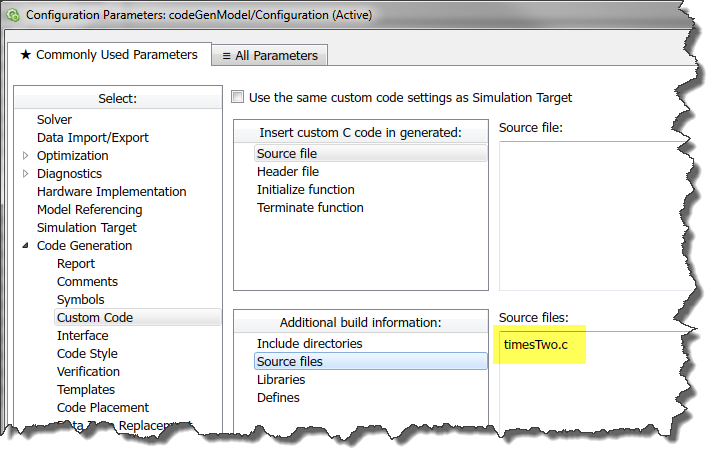Switch to the All Parameters tab
The image size is (719, 464).
click(269, 56)
